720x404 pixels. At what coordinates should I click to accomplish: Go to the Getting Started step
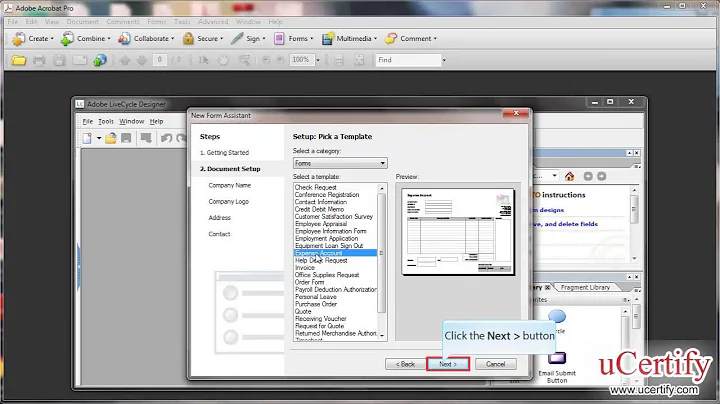225,152
